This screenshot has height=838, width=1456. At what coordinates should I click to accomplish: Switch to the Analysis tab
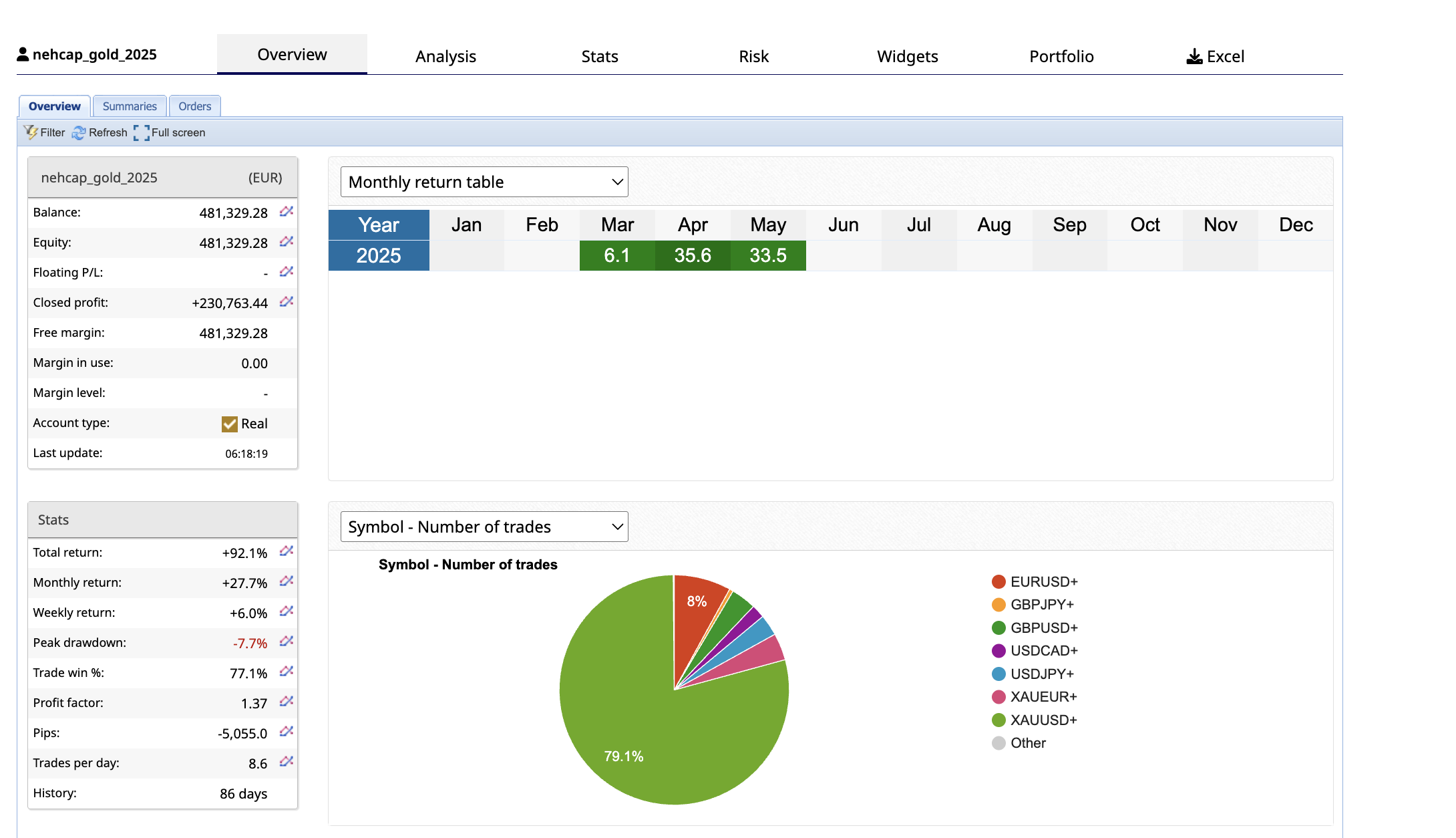click(x=445, y=57)
